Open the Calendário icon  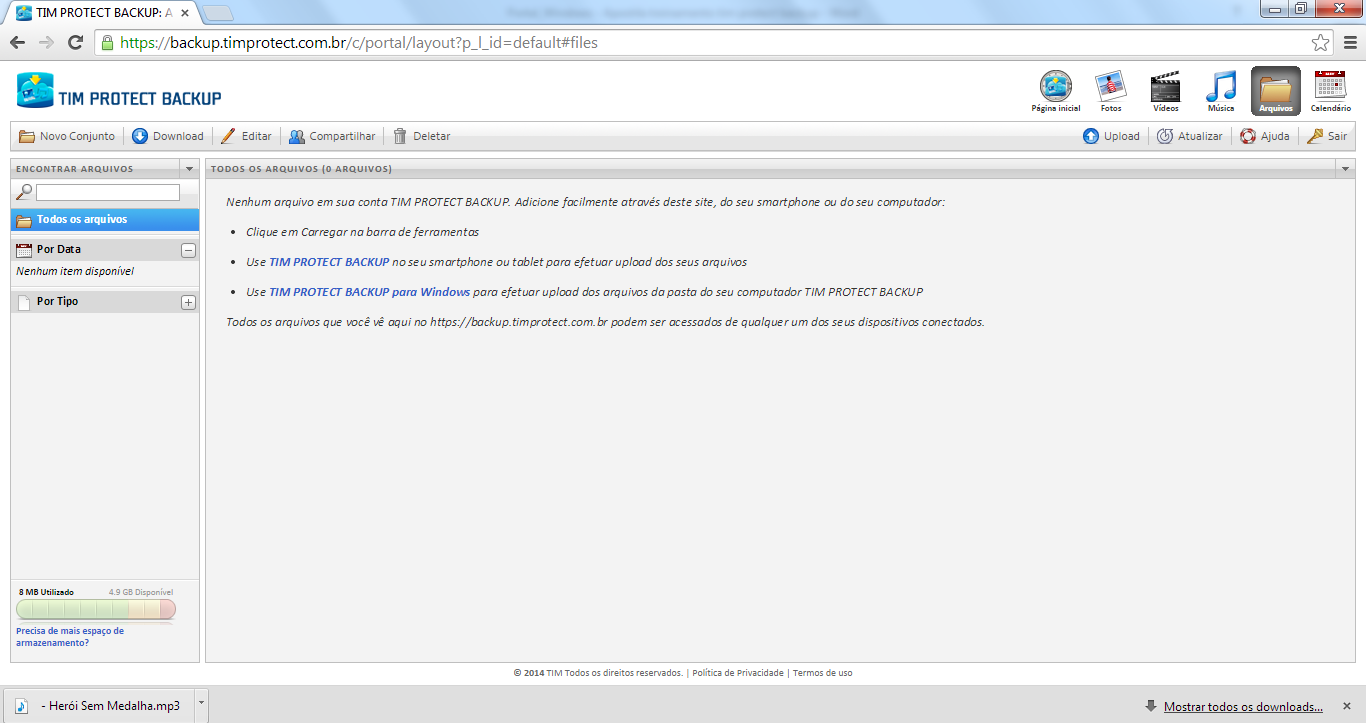(x=1330, y=91)
